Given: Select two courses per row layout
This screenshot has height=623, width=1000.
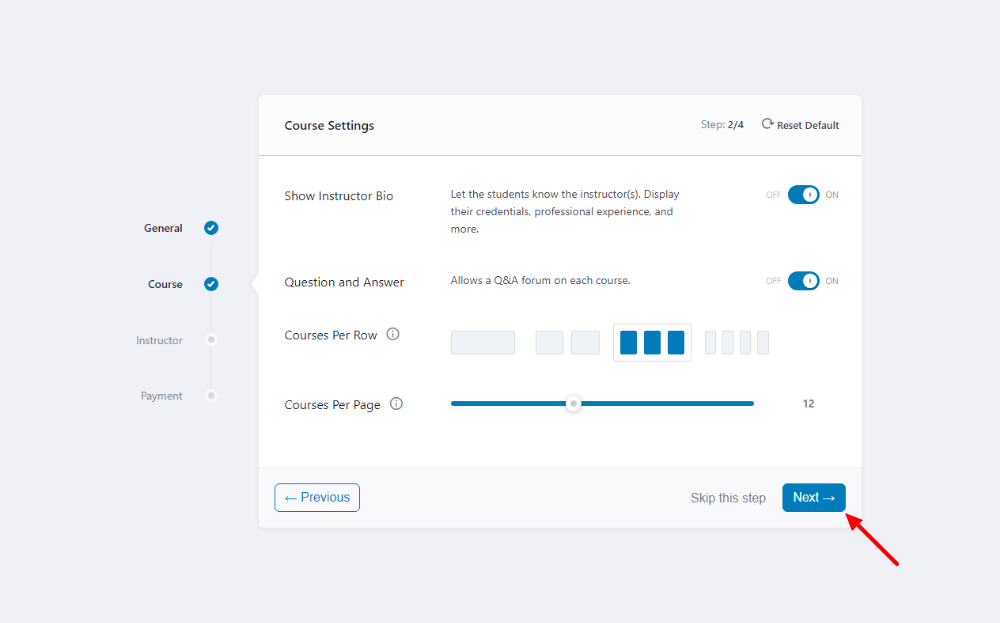Looking at the screenshot, I should 568,342.
